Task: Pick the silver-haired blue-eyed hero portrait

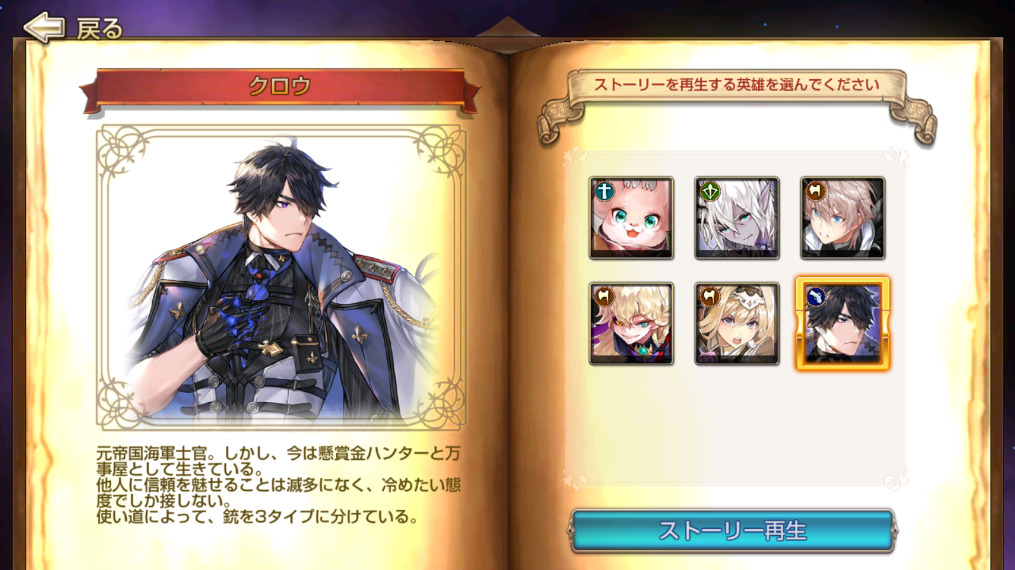Action: 842,218
